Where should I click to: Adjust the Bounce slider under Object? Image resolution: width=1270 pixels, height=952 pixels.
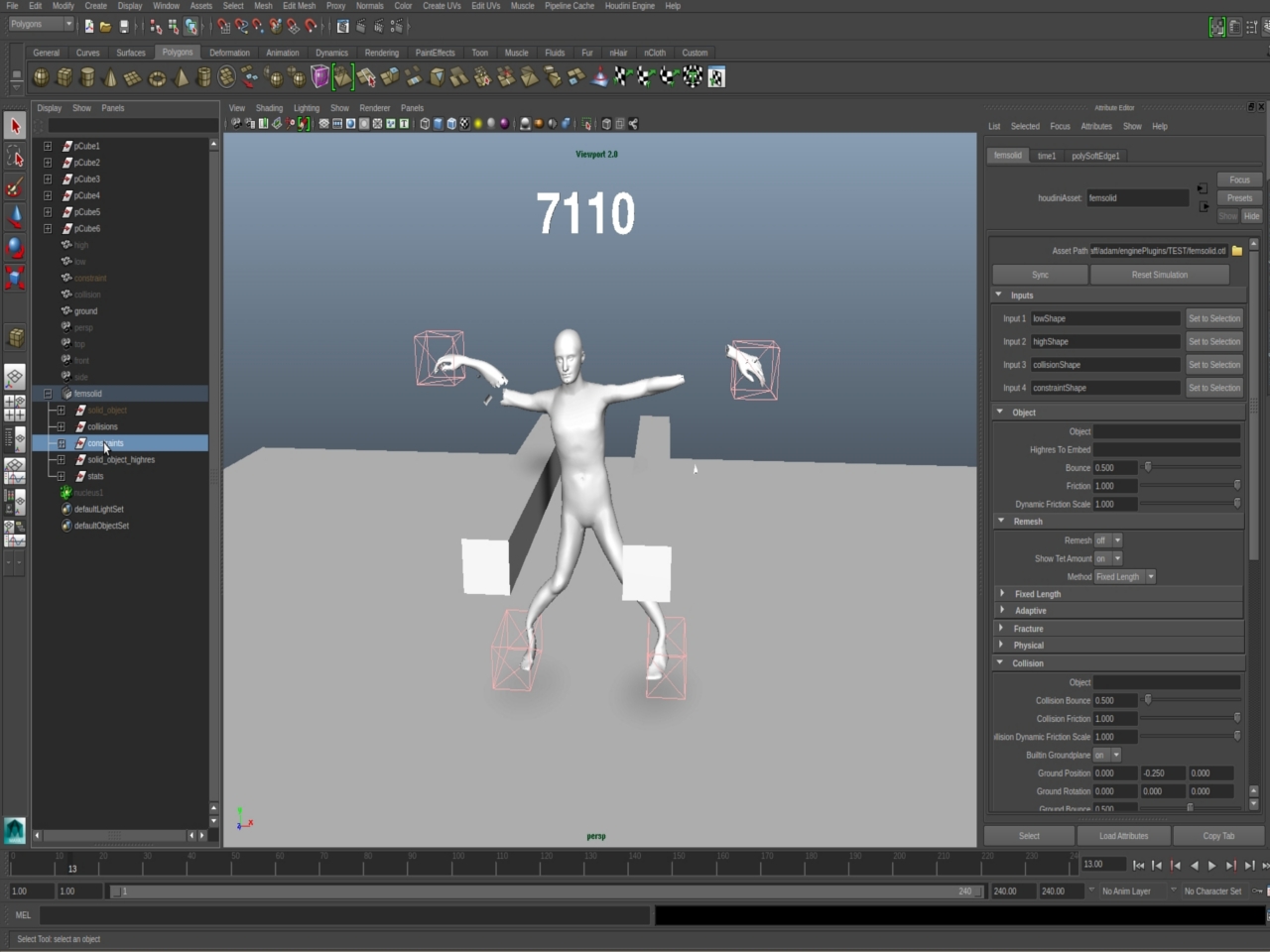coord(1148,468)
